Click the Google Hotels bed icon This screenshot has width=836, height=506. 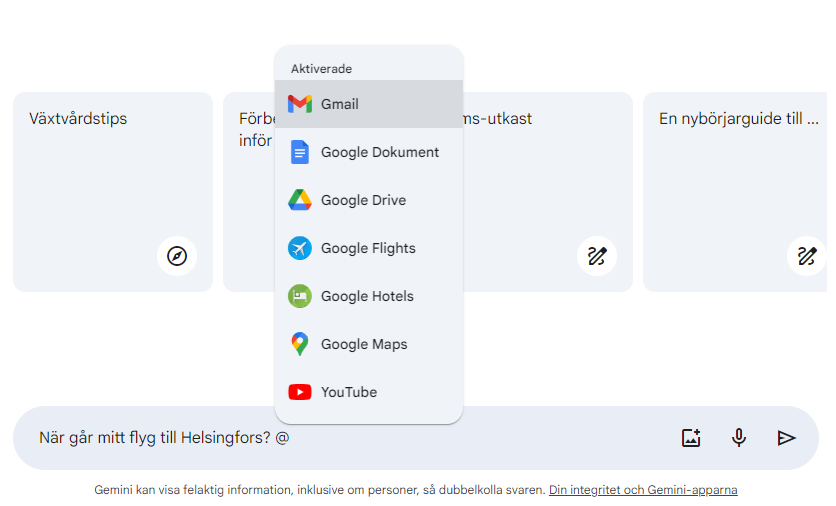[300, 296]
